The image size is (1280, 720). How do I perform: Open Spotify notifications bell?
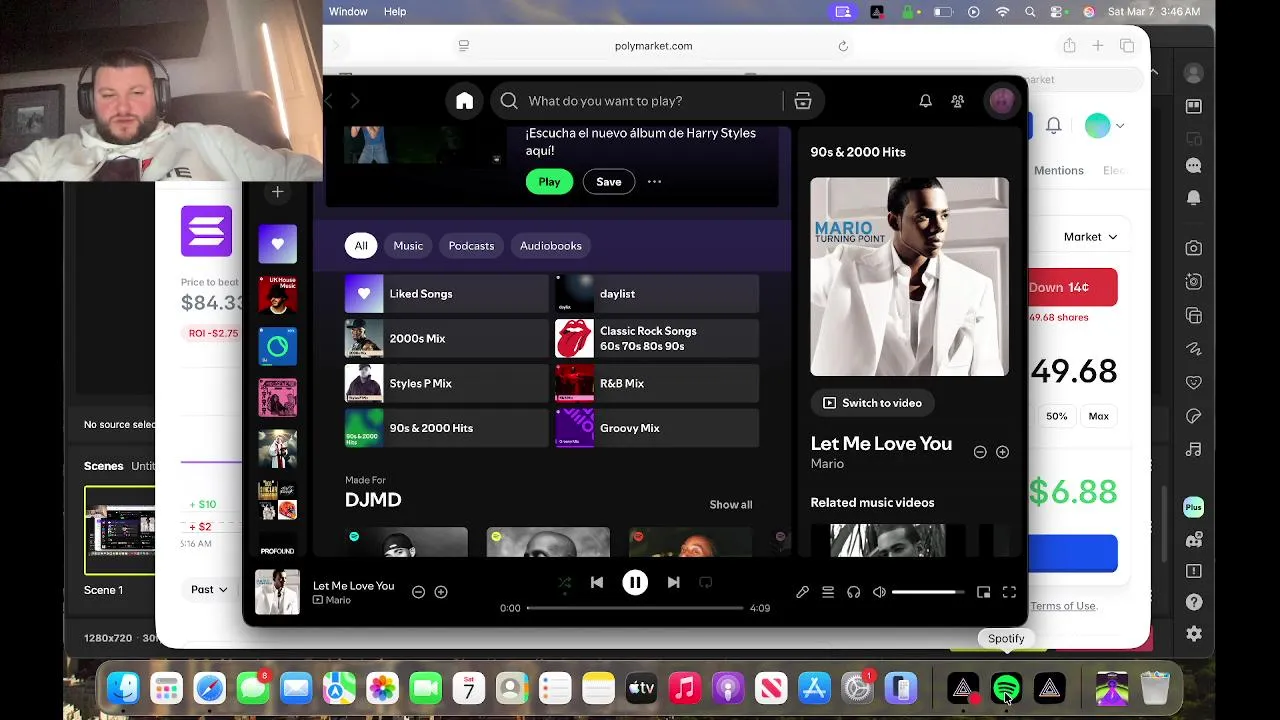[925, 101]
